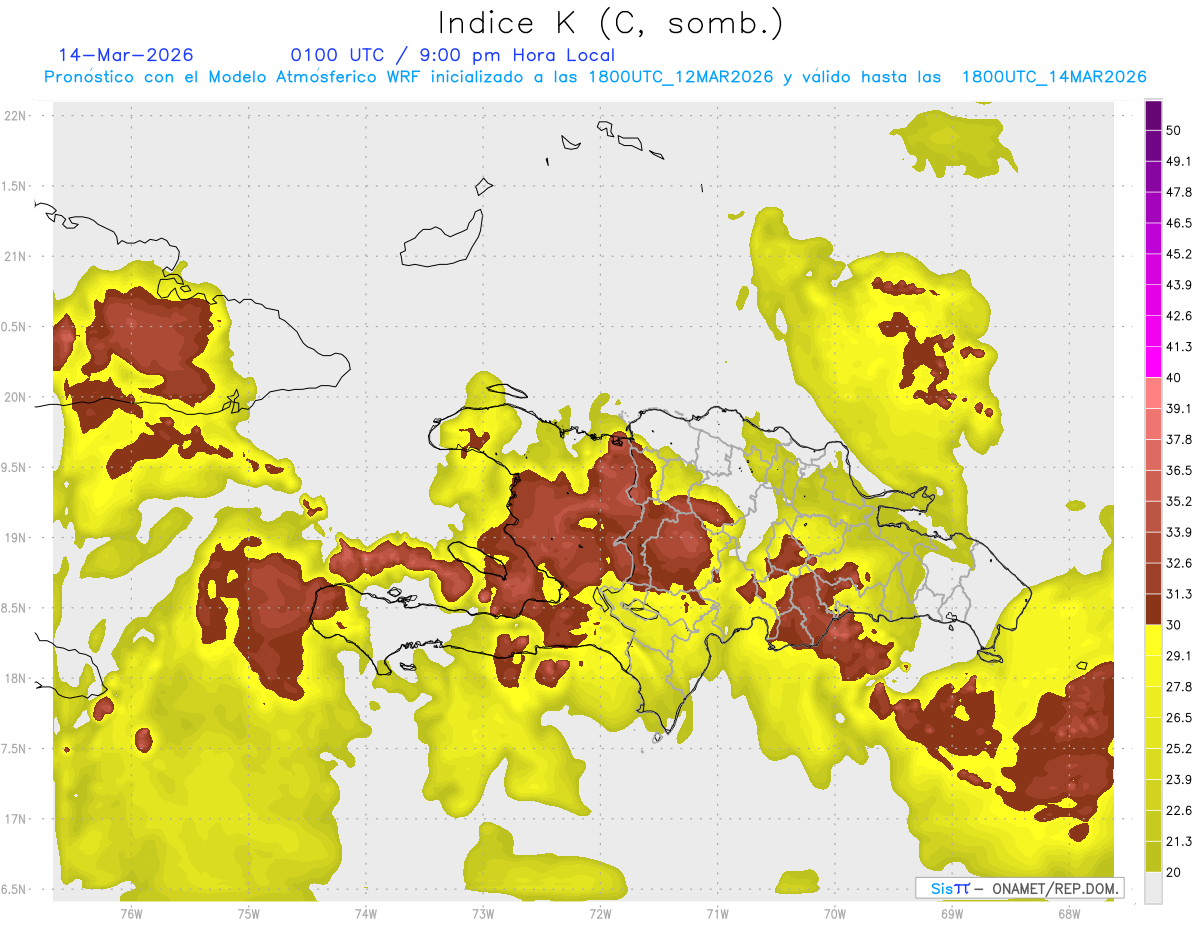Click the magenta colorbar segment between 41.3 and 42.6
The width and height of the screenshot is (1200, 927).
click(1153, 331)
